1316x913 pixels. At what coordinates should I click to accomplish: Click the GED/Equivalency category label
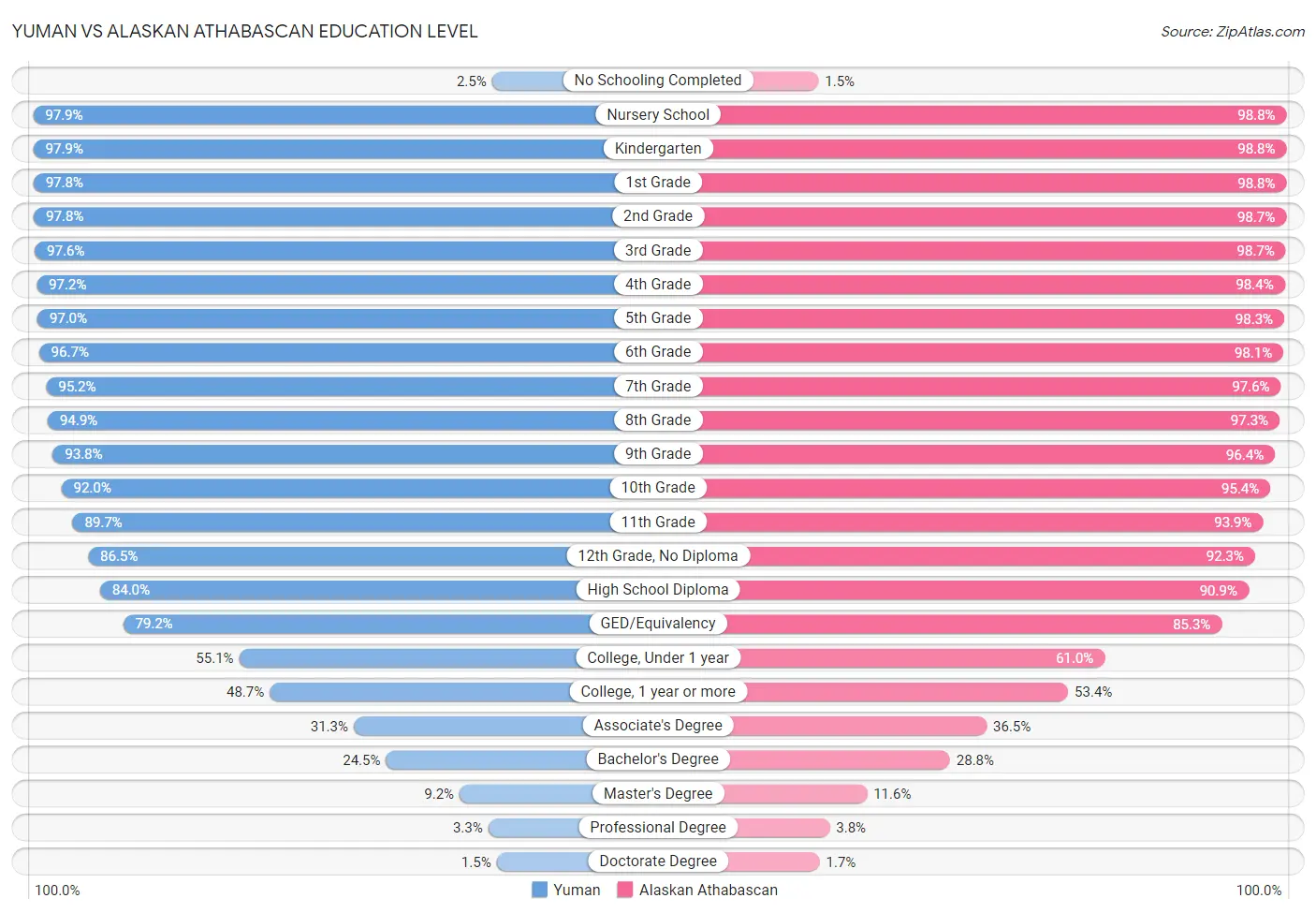[658, 623]
